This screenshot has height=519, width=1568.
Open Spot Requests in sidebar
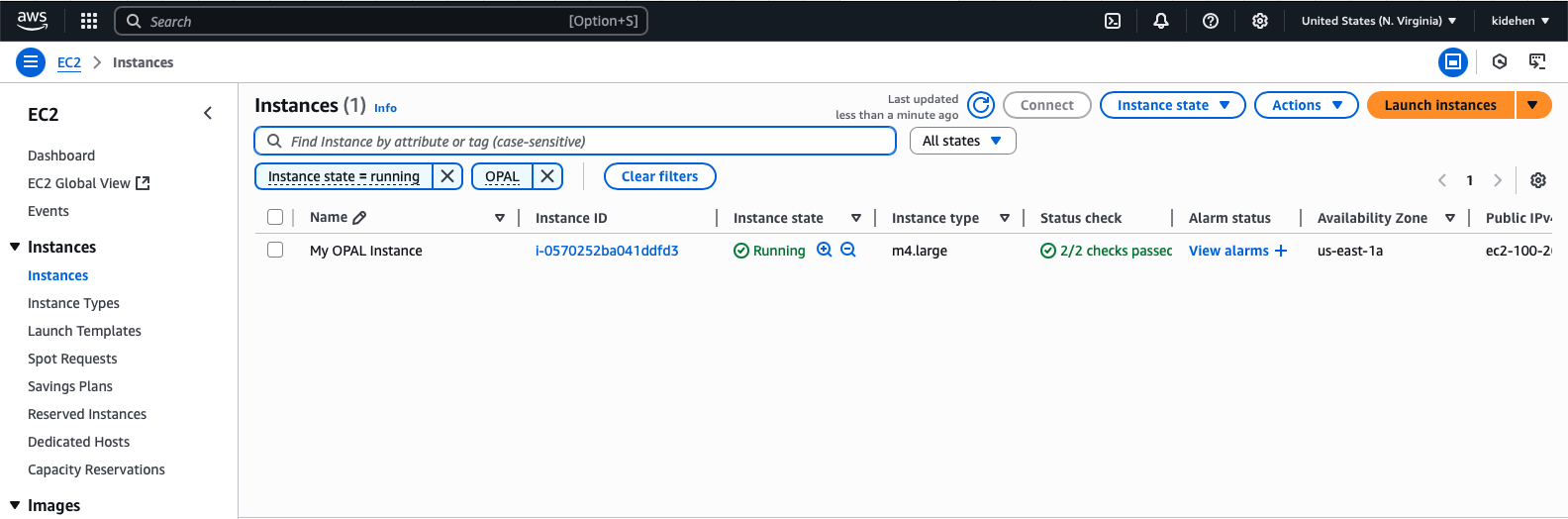72,359
